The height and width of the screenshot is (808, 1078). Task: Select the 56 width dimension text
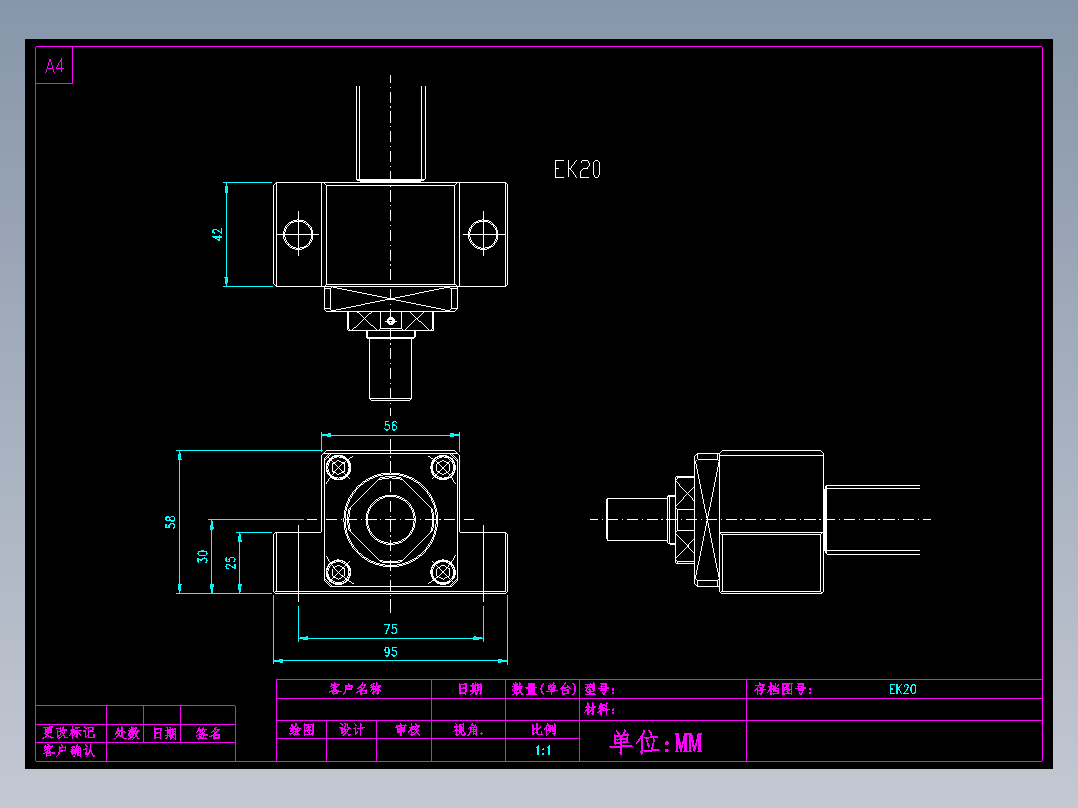[390, 426]
